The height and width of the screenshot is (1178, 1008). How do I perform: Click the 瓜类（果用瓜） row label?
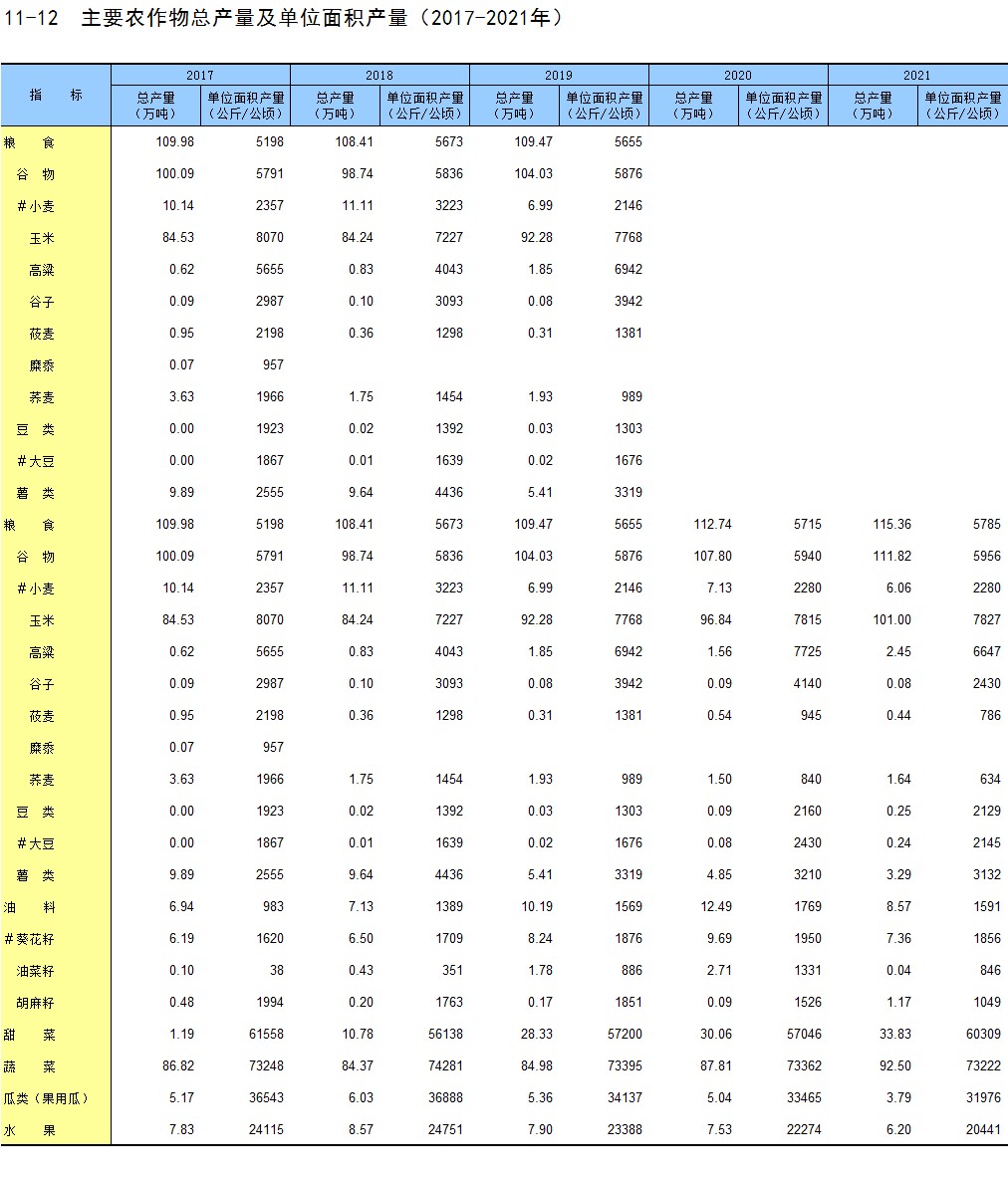47,1098
